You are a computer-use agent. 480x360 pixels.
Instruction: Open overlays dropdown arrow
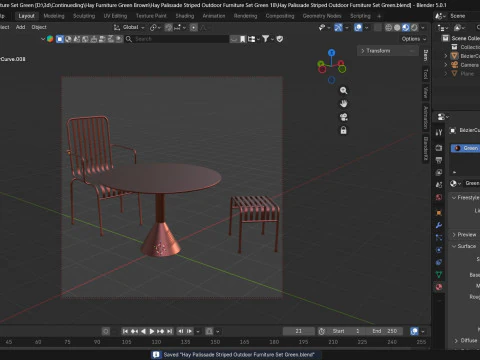[x=366, y=28]
